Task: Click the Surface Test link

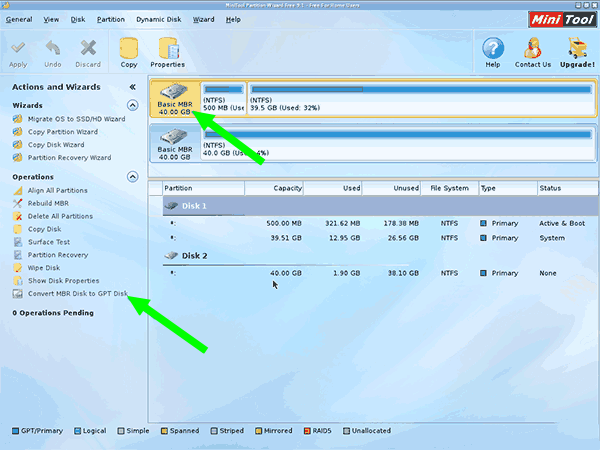Action: click(x=49, y=242)
